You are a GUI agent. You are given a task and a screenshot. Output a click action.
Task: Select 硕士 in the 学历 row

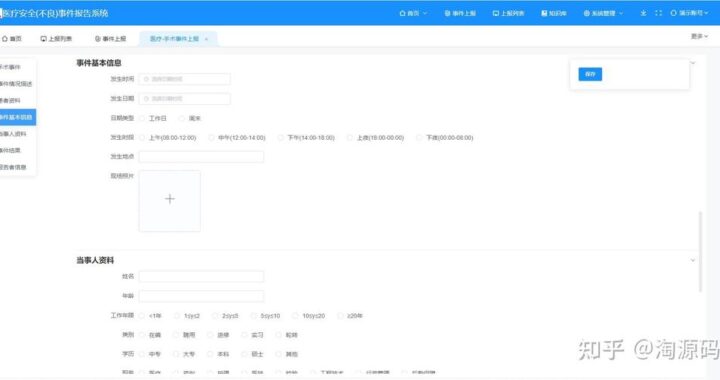tap(245, 354)
